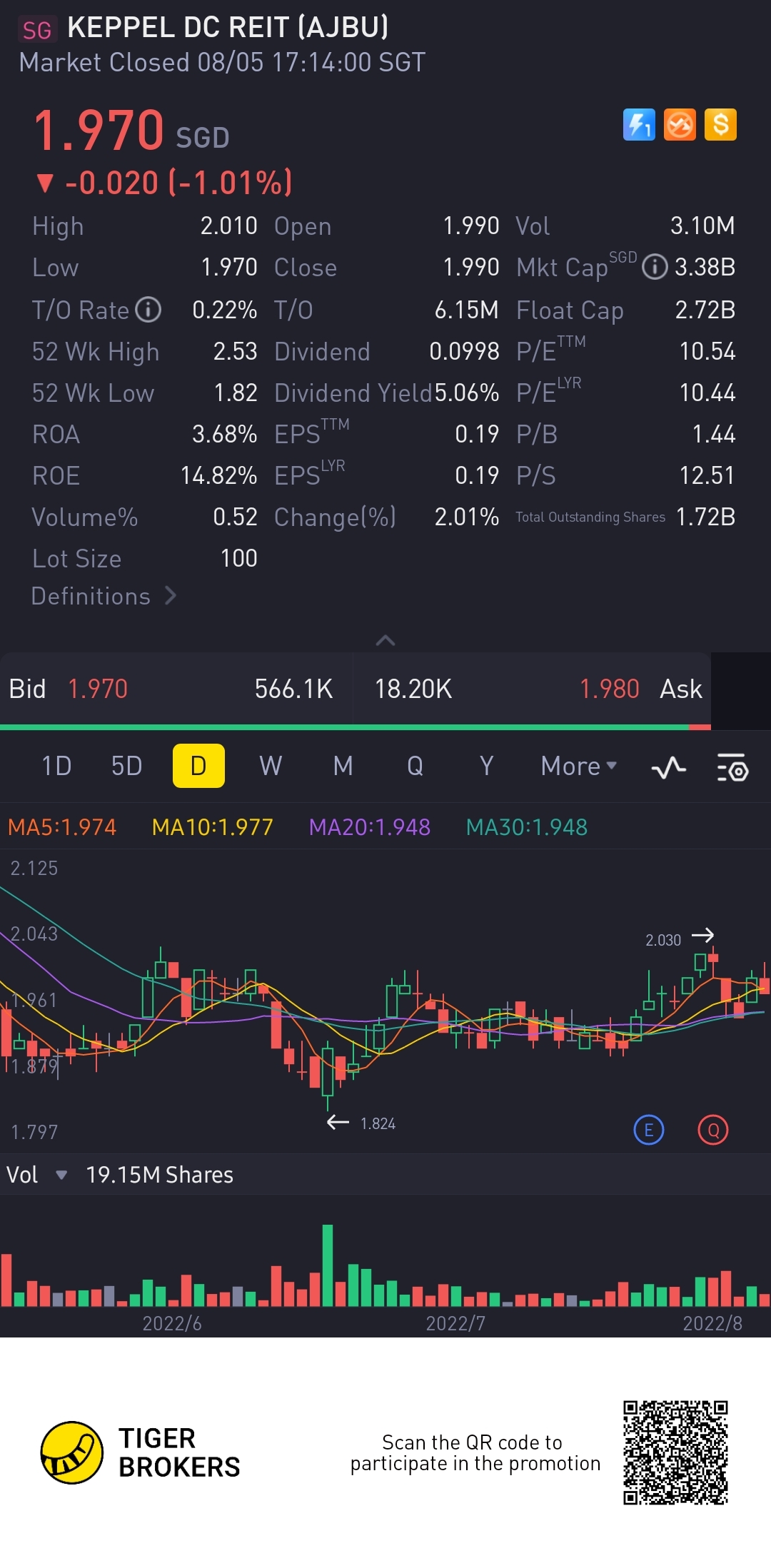Screen dimensions: 771x1568
Task: Tap the 19.15M Shares volume label
Action: (159, 1175)
